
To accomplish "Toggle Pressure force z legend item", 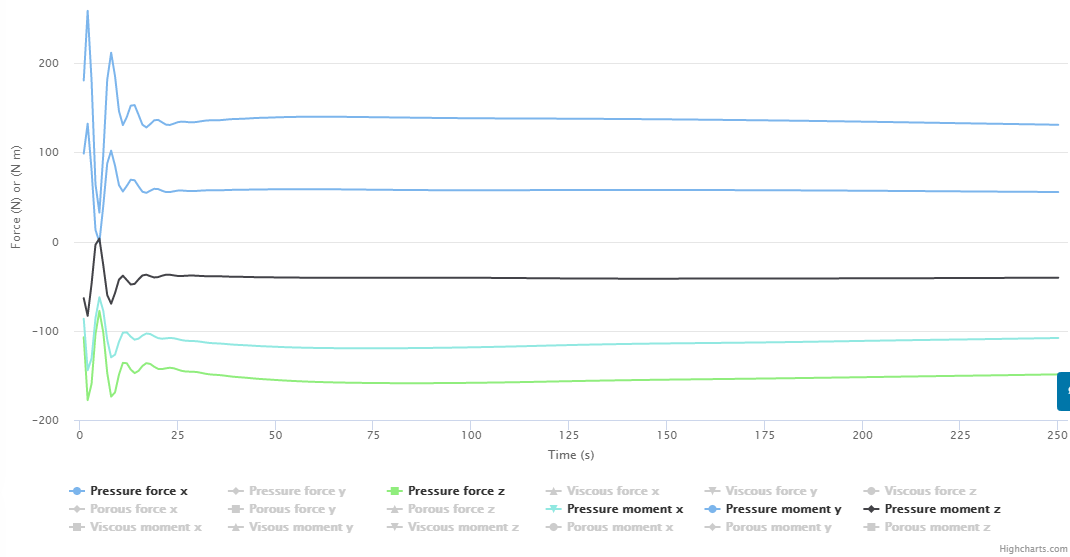I will click(x=456, y=491).
